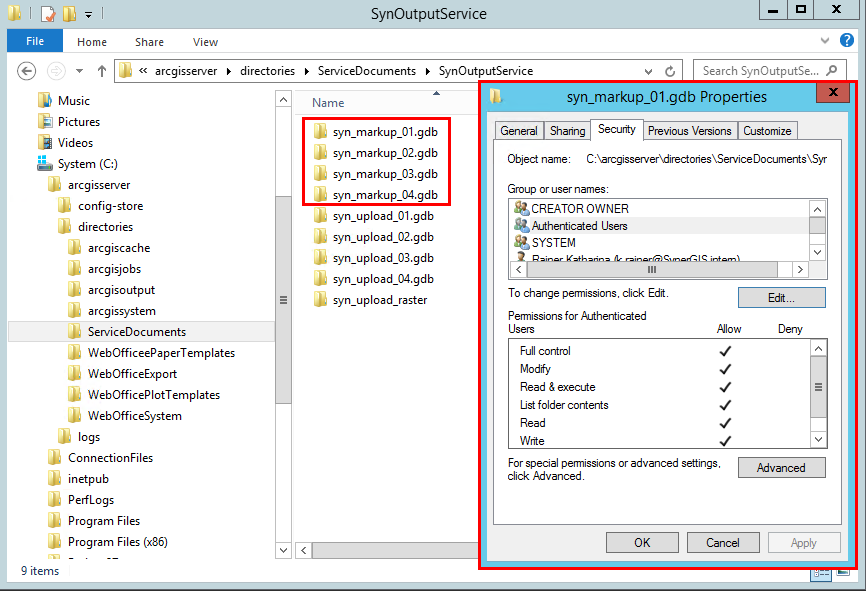Open the Properties icon on Quick Access Toolbar
The width and height of the screenshot is (866, 591).
(x=46, y=13)
